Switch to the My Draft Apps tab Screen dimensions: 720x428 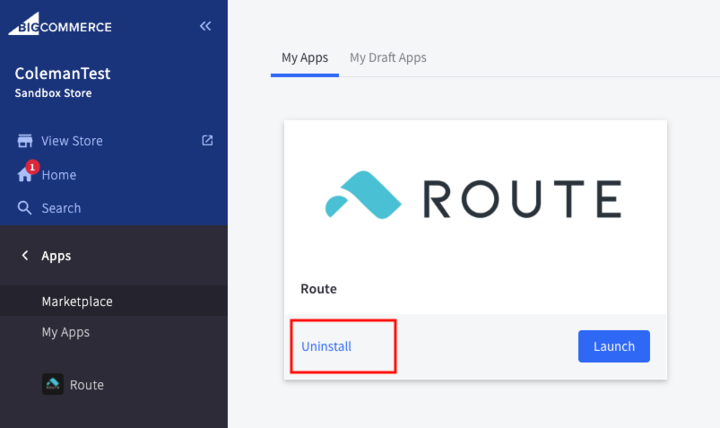(388, 58)
